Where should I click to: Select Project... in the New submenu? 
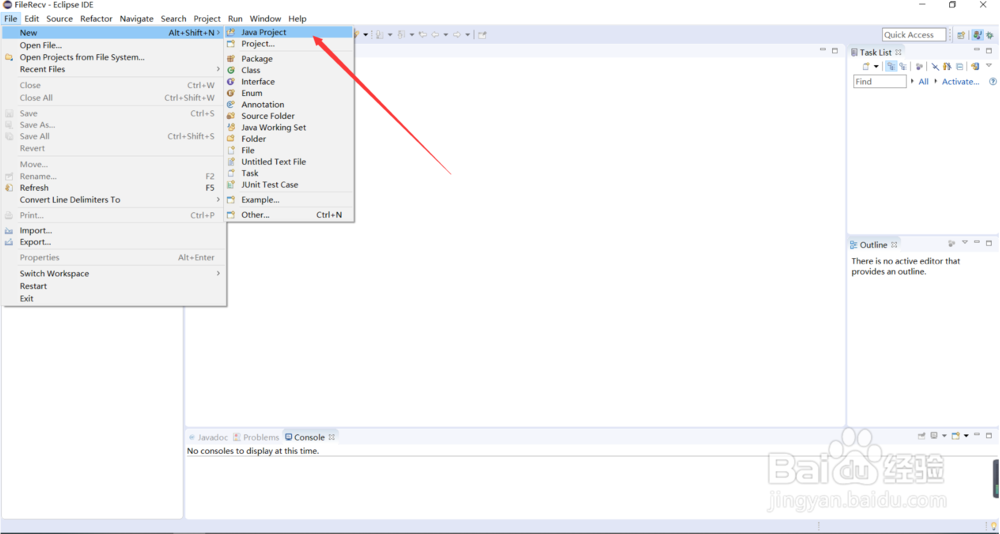[288, 44]
